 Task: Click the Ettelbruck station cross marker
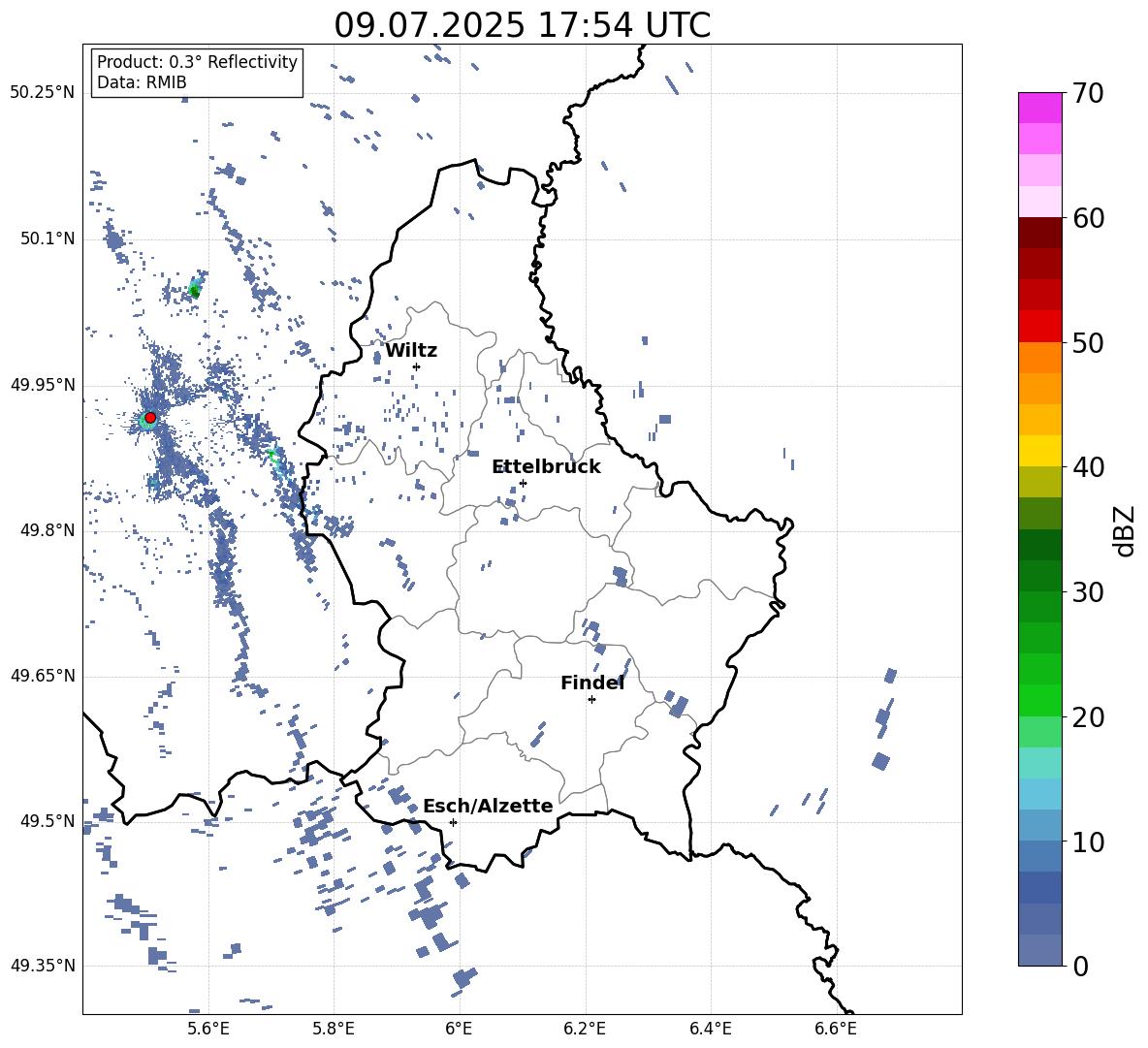pos(523,483)
